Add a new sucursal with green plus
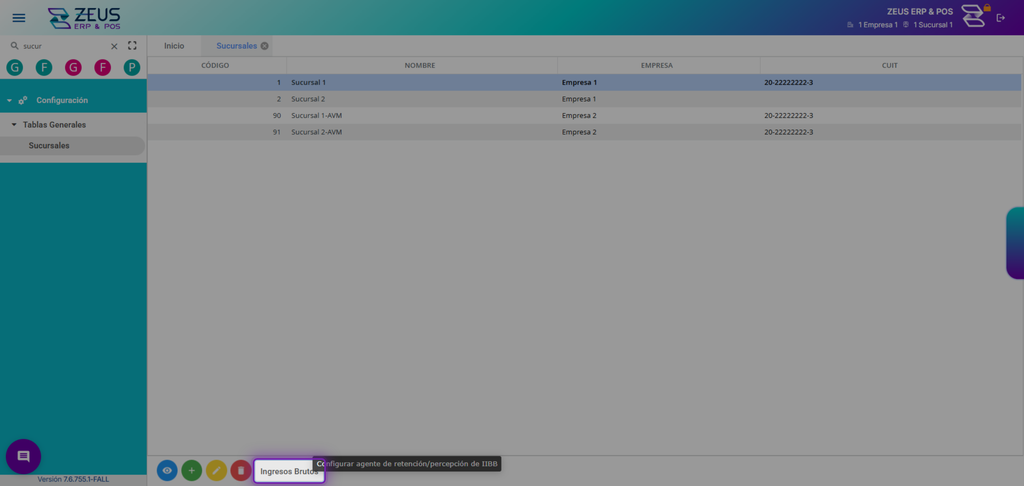 191,470
